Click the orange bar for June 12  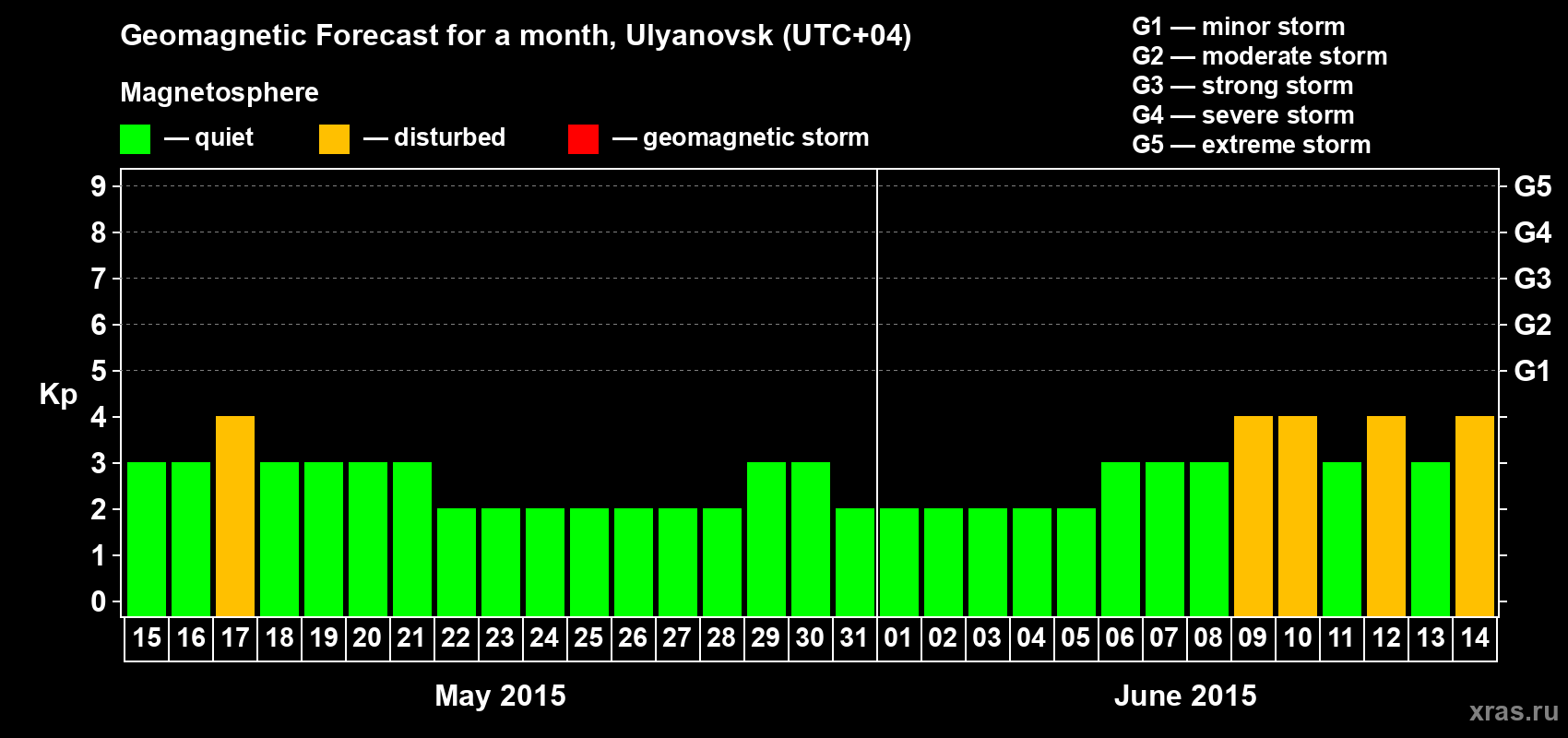[1386, 516]
